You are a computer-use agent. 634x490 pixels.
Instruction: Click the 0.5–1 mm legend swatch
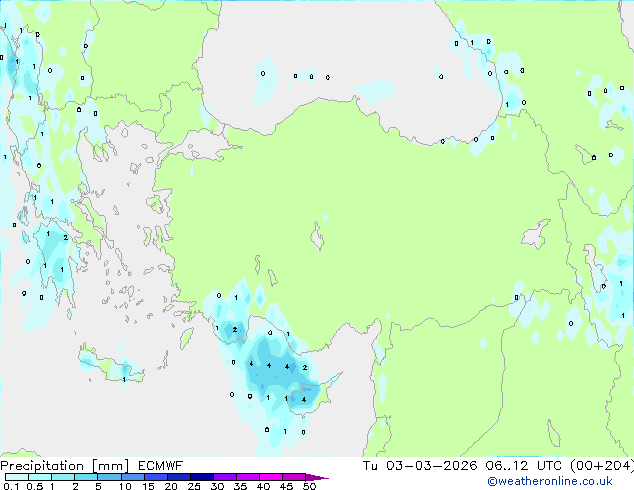(40, 477)
